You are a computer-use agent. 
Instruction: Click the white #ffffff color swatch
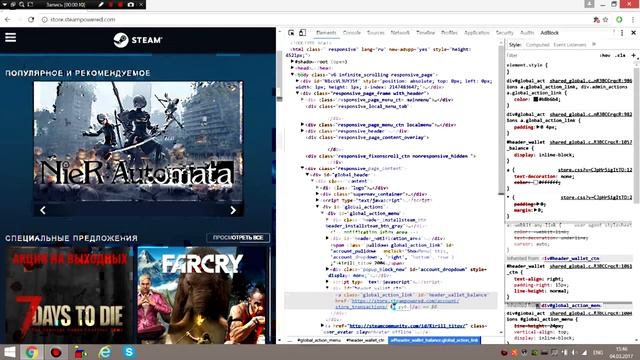click(536, 182)
